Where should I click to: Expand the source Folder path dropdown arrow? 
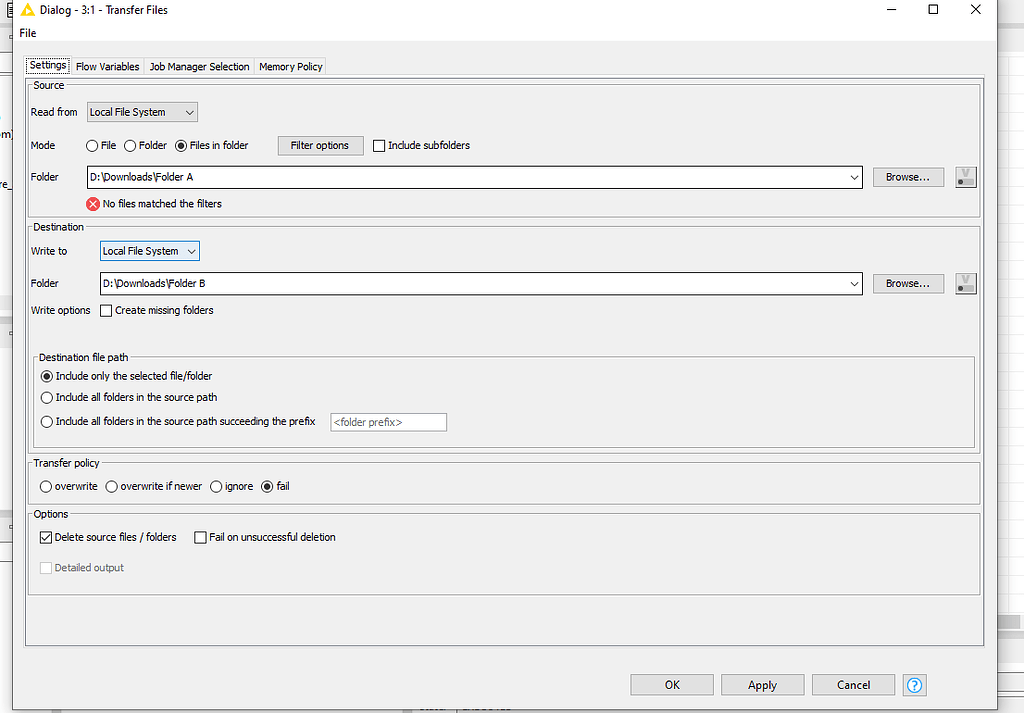[x=854, y=177]
